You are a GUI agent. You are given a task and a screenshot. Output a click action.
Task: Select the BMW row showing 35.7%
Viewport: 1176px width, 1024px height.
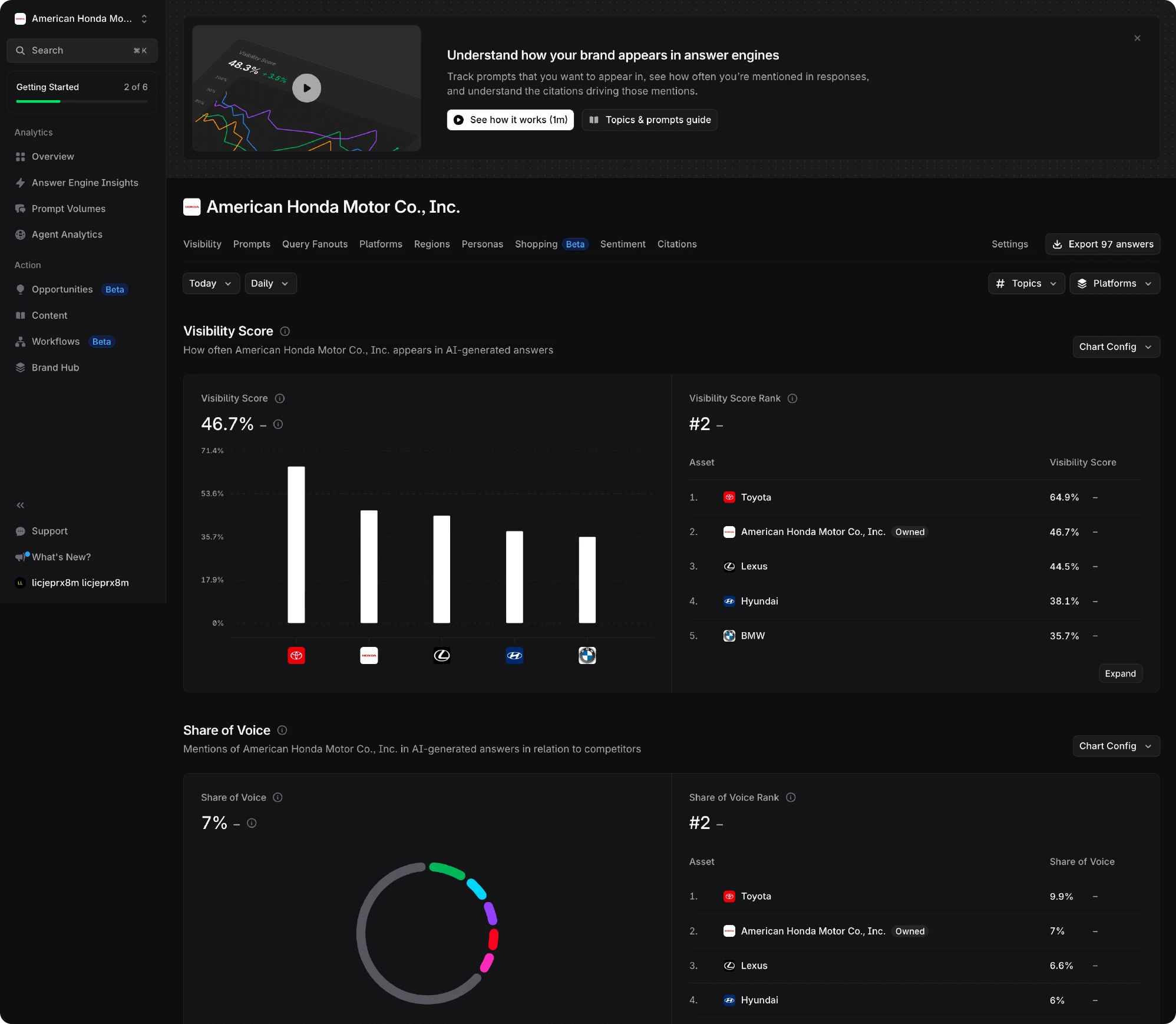[x=915, y=636]
